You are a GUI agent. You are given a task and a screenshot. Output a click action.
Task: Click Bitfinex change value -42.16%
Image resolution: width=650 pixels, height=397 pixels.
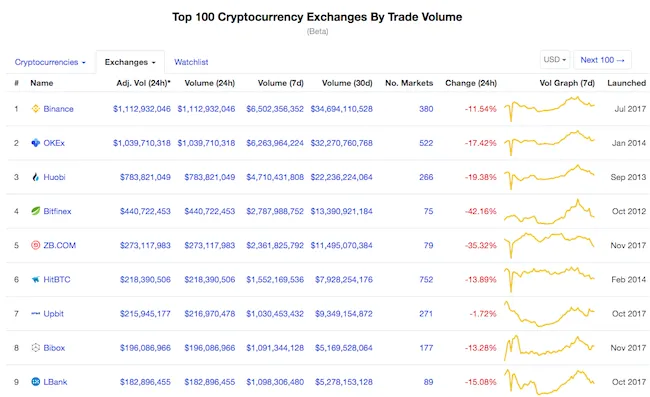[x=480, y=211]
